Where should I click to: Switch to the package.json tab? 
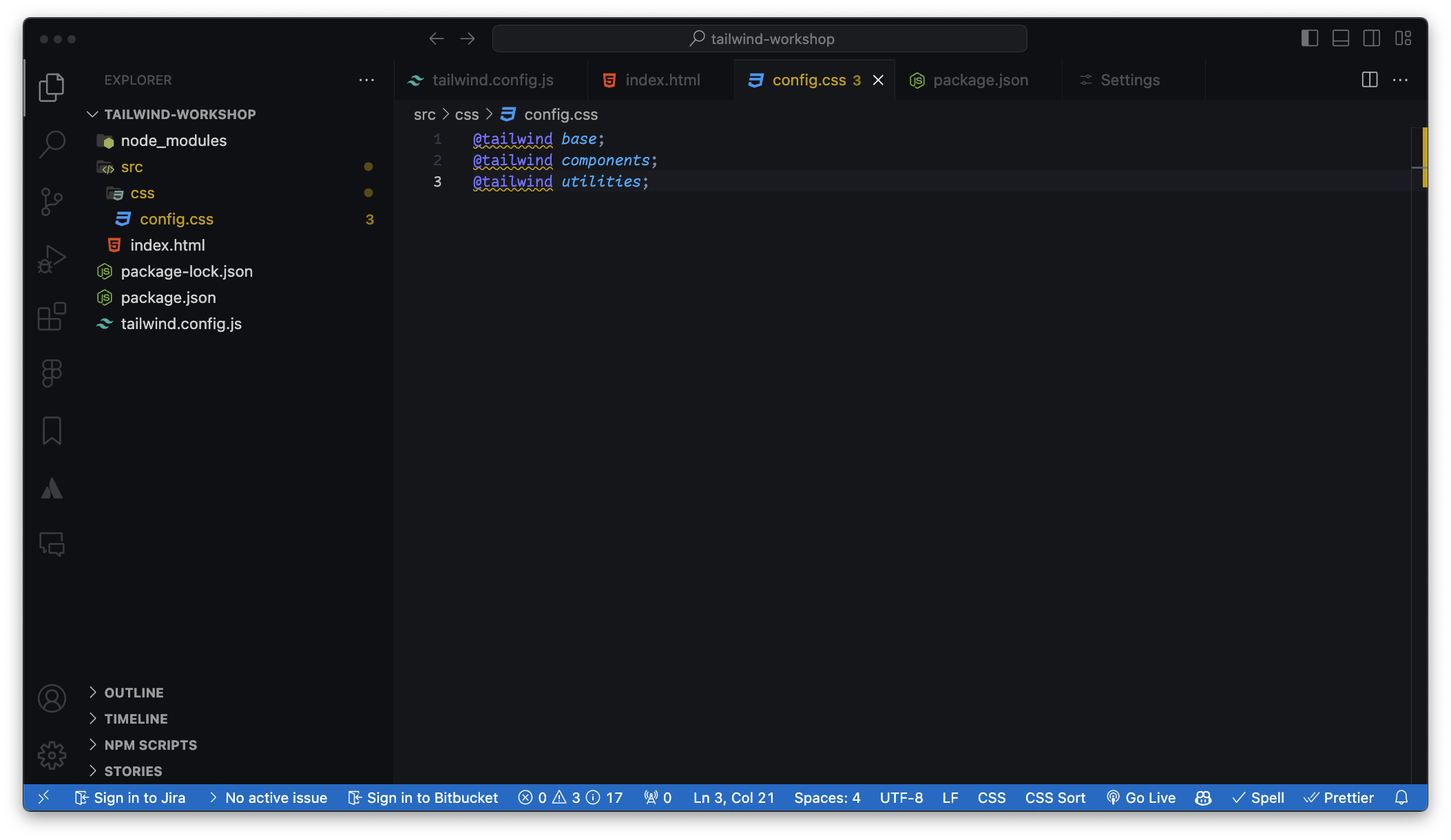pyautogui.click(x=980, y=80)
